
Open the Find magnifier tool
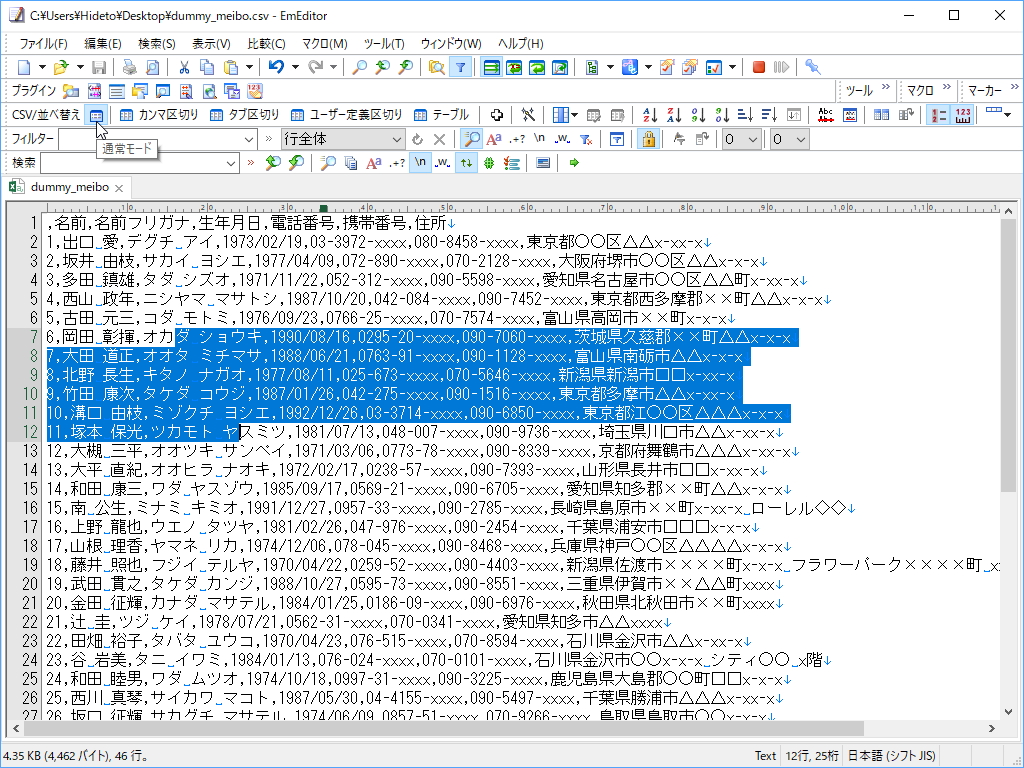[357, 67]
